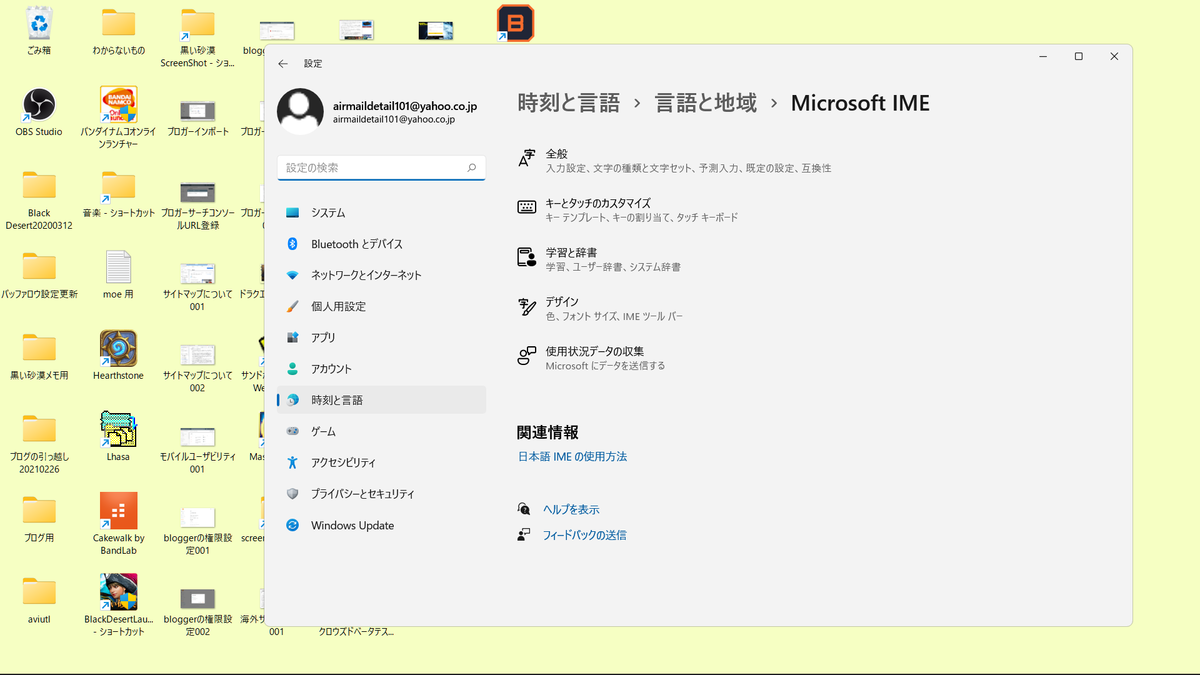The image size is (1200, 675).
Task: Open アクセシビリティ in the sidebar
Action: click(381, 463)
